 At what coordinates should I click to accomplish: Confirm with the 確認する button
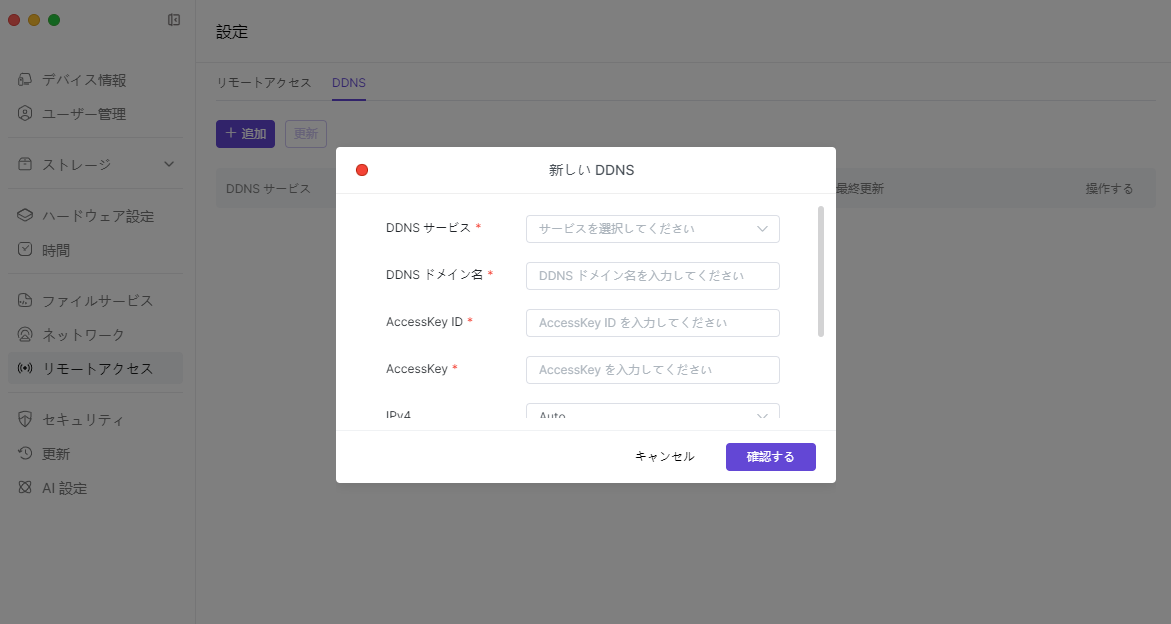(x=770, y=457)
